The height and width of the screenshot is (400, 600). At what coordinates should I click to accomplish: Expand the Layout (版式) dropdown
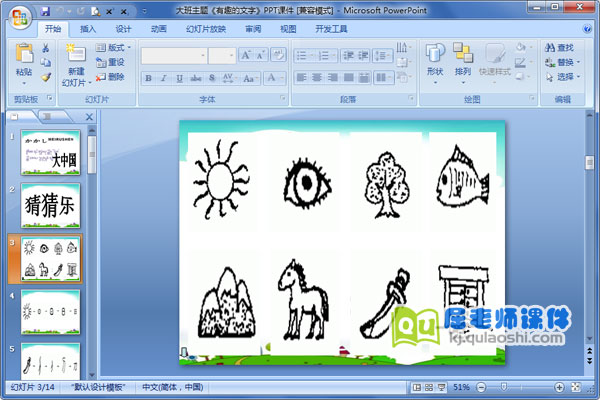point(116,47)
